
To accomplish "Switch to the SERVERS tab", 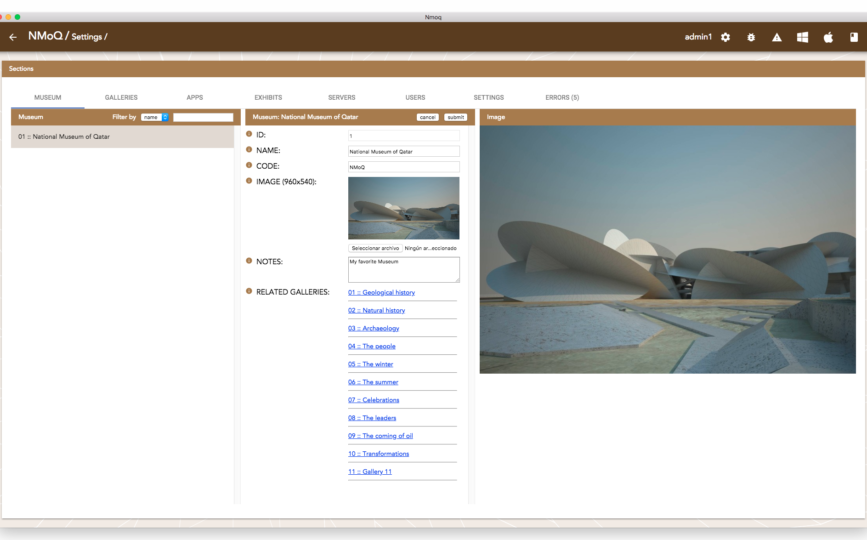I will pos(342,97).
